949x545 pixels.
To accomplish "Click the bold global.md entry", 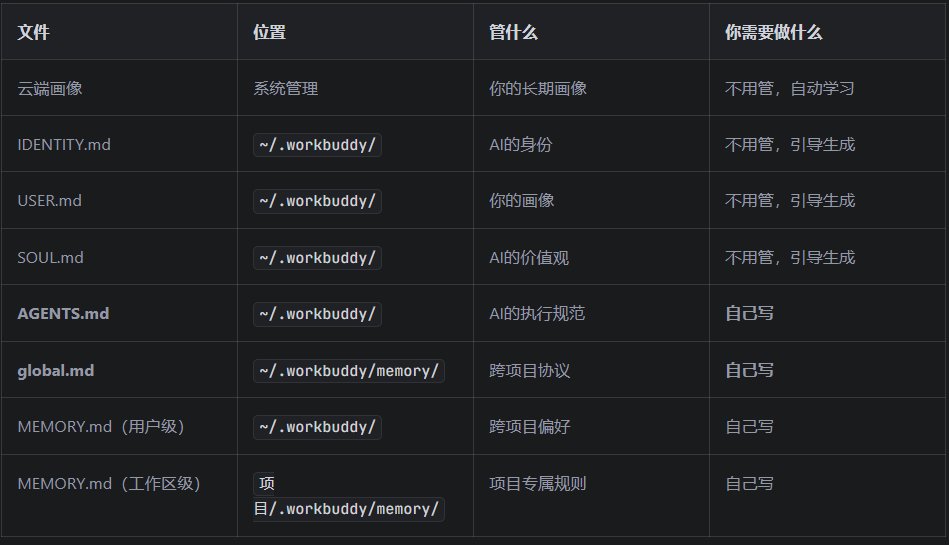I will [56, 371].
